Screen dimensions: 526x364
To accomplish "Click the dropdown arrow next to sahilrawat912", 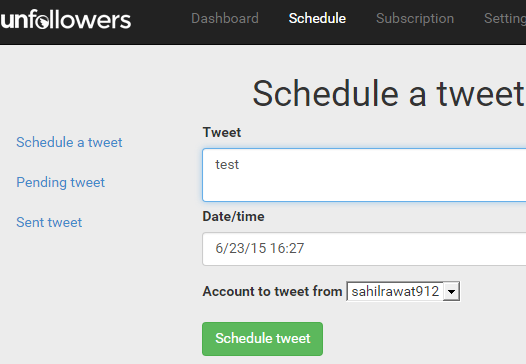I will pyautogui.click(x=451, y=292).
